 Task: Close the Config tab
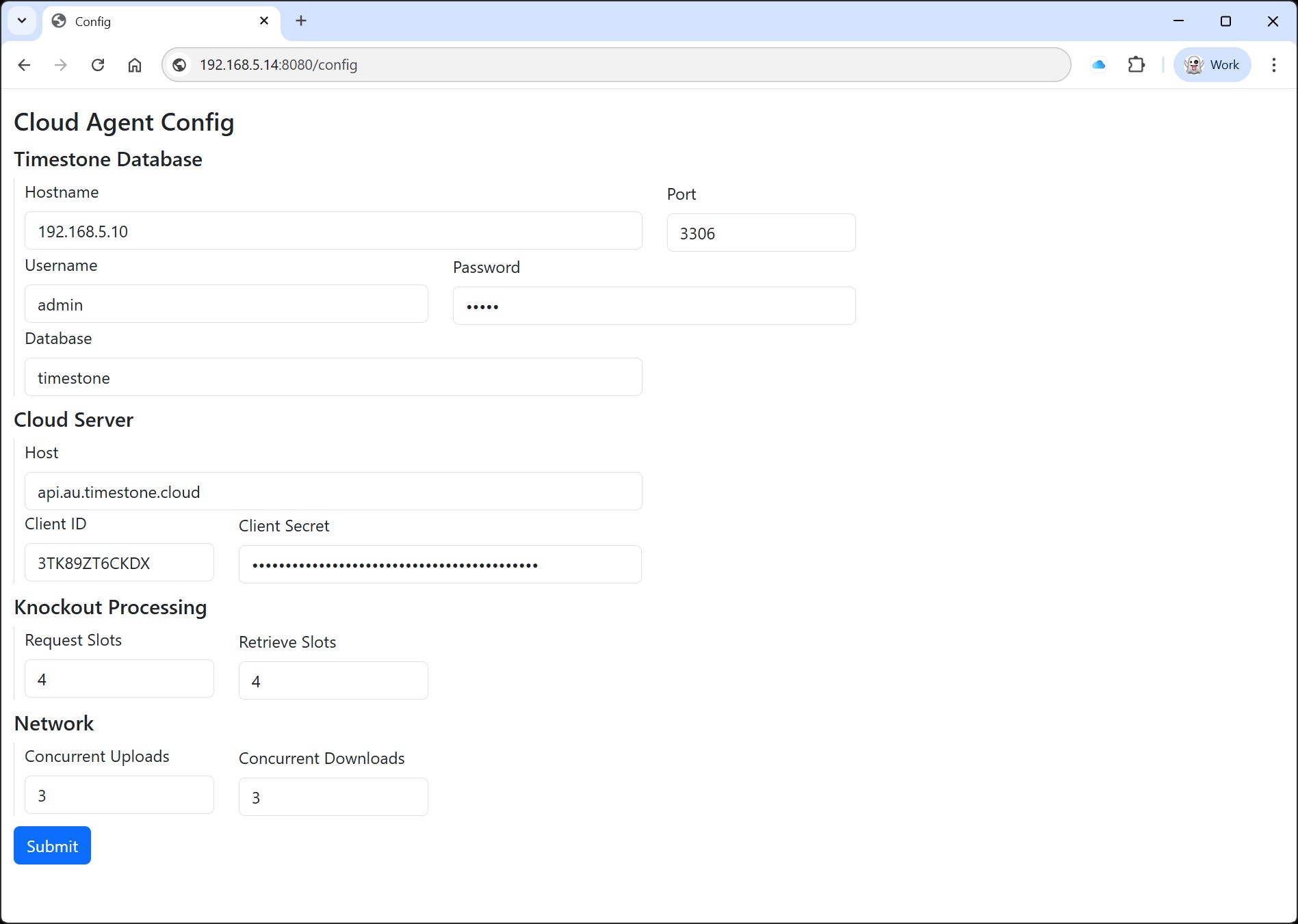[x=264, y=21]
